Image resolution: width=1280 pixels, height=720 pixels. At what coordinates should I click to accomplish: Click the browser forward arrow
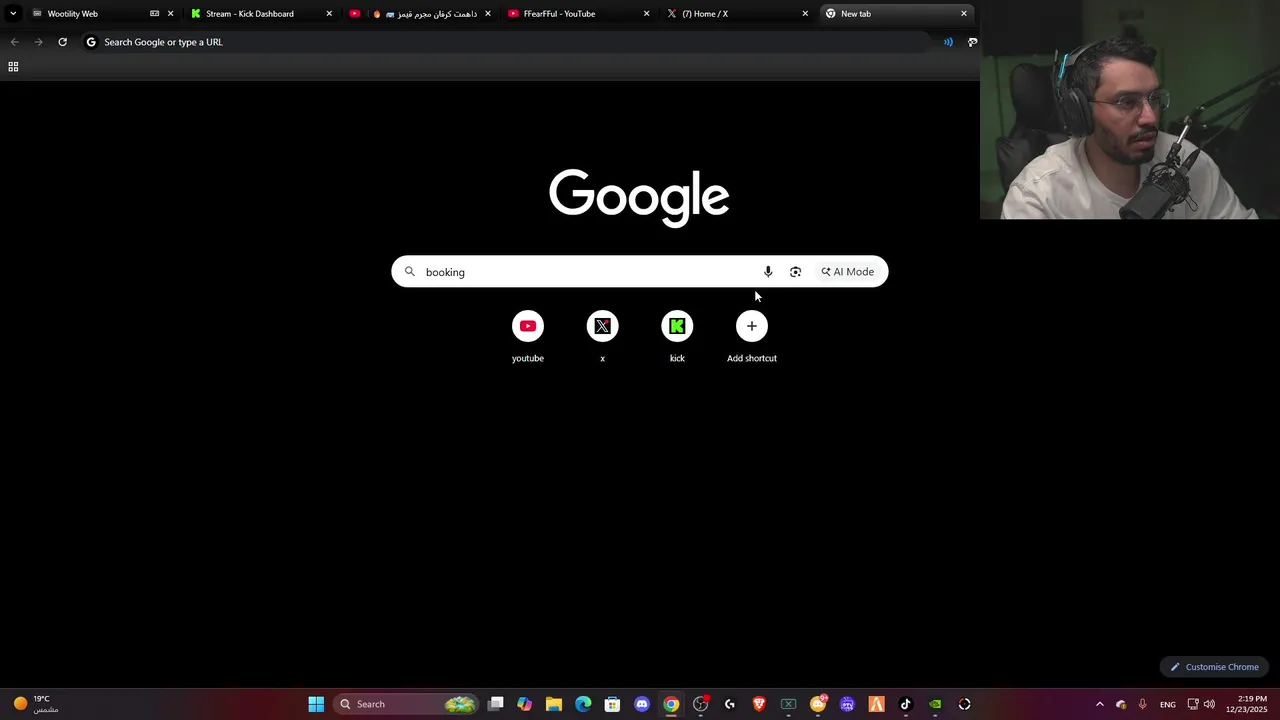click(38, 42)
